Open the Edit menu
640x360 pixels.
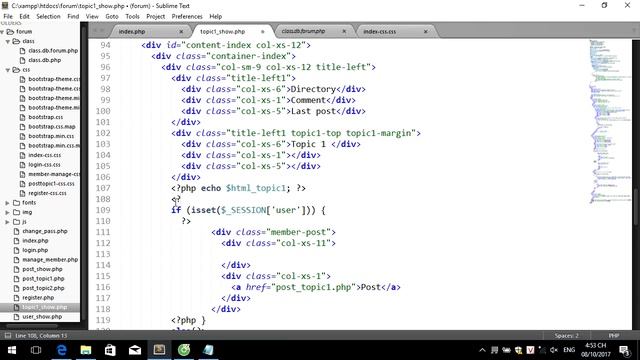click(x=24, y=16)
